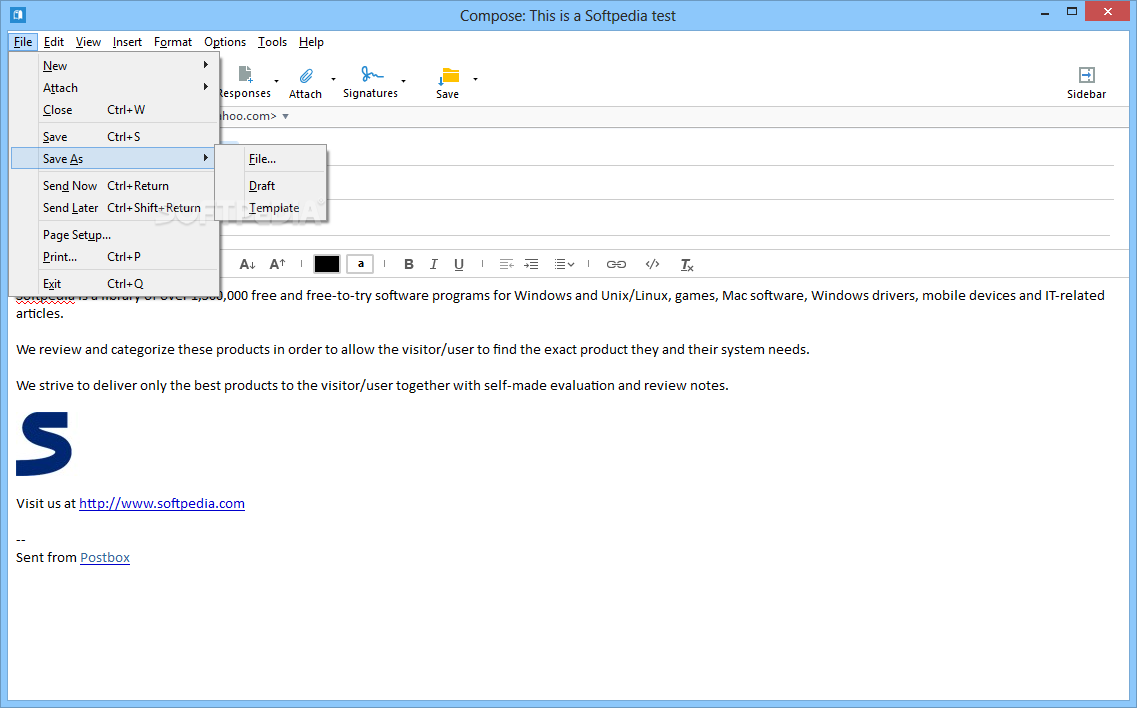Open the Tools menu
This screenshot has height=708, width=1137.
[x=273, y=42]
